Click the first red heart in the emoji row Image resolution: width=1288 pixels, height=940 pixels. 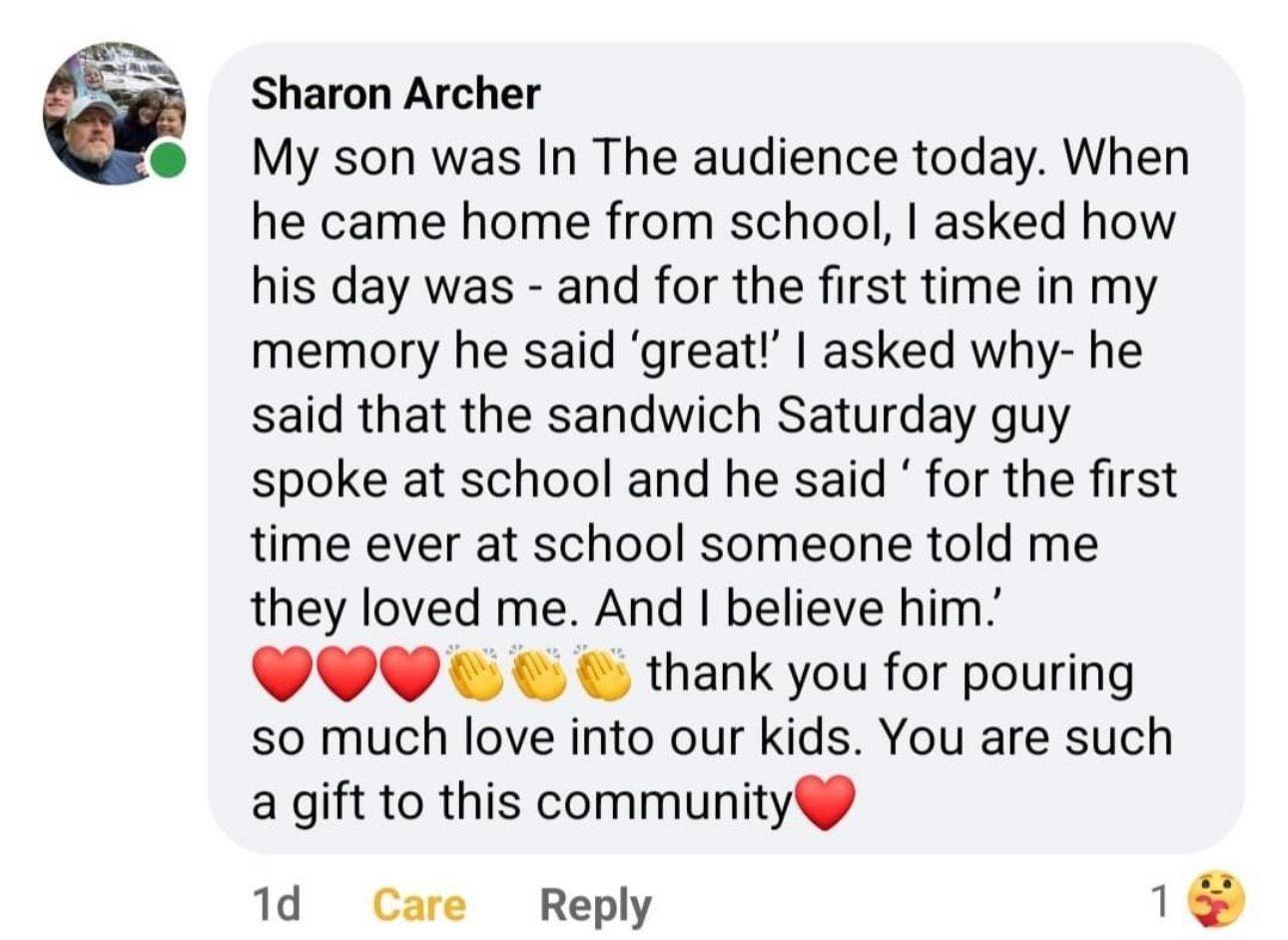(283, 673)
